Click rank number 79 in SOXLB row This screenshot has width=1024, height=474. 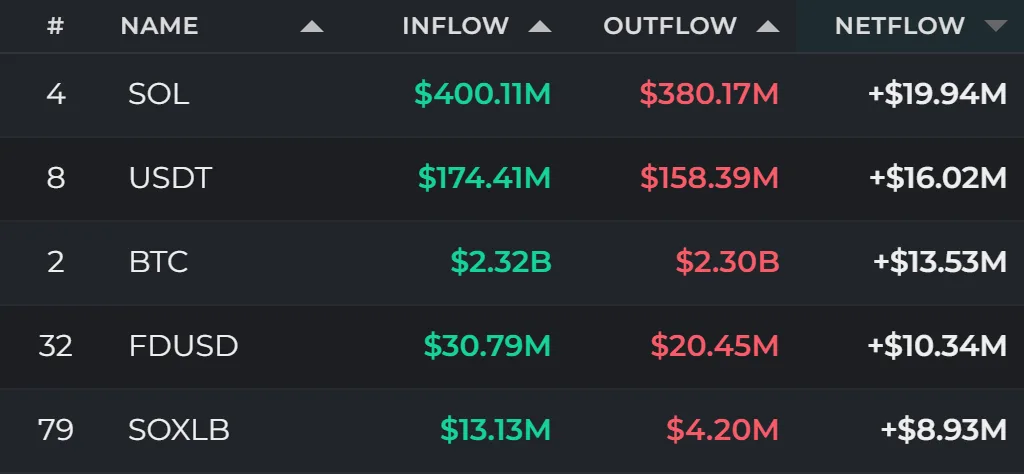(x=56, y=430)
